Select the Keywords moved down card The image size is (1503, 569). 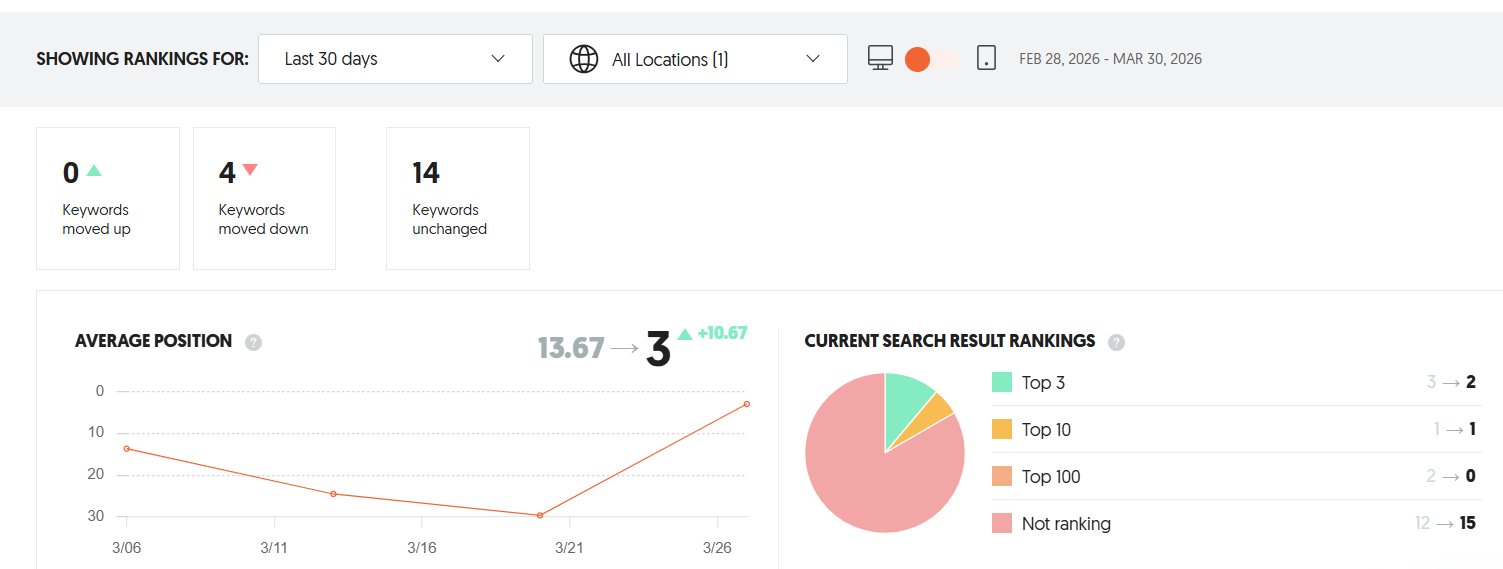click(x=264, y=198)
